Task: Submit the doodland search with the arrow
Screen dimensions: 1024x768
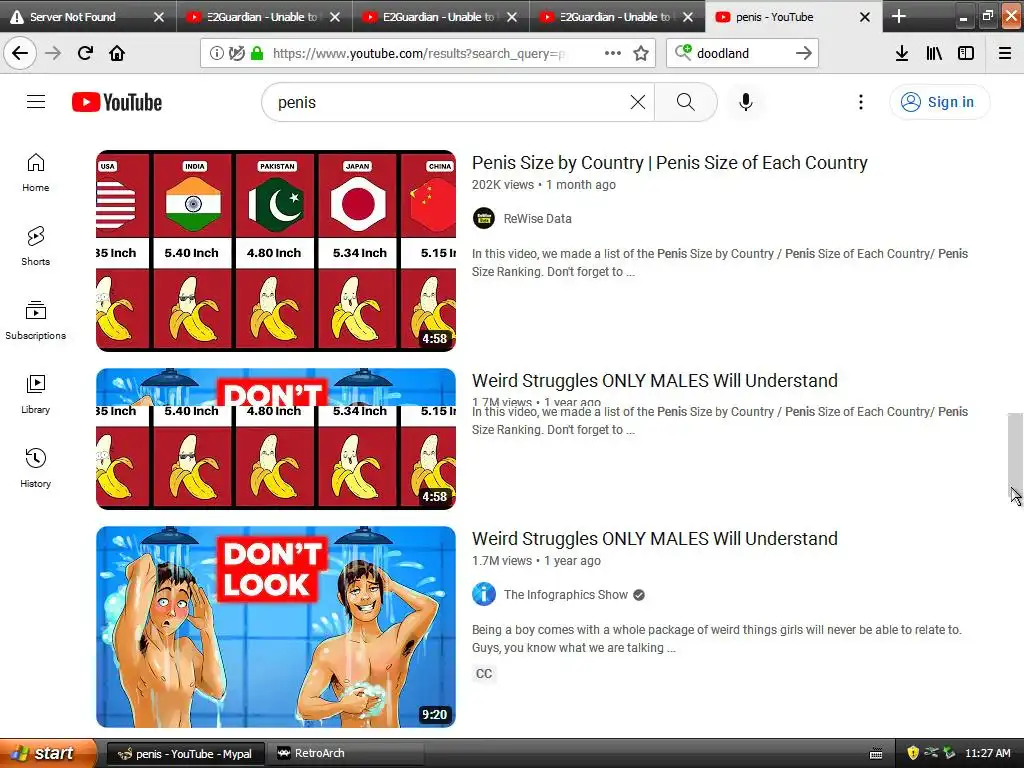Action: 804,53
